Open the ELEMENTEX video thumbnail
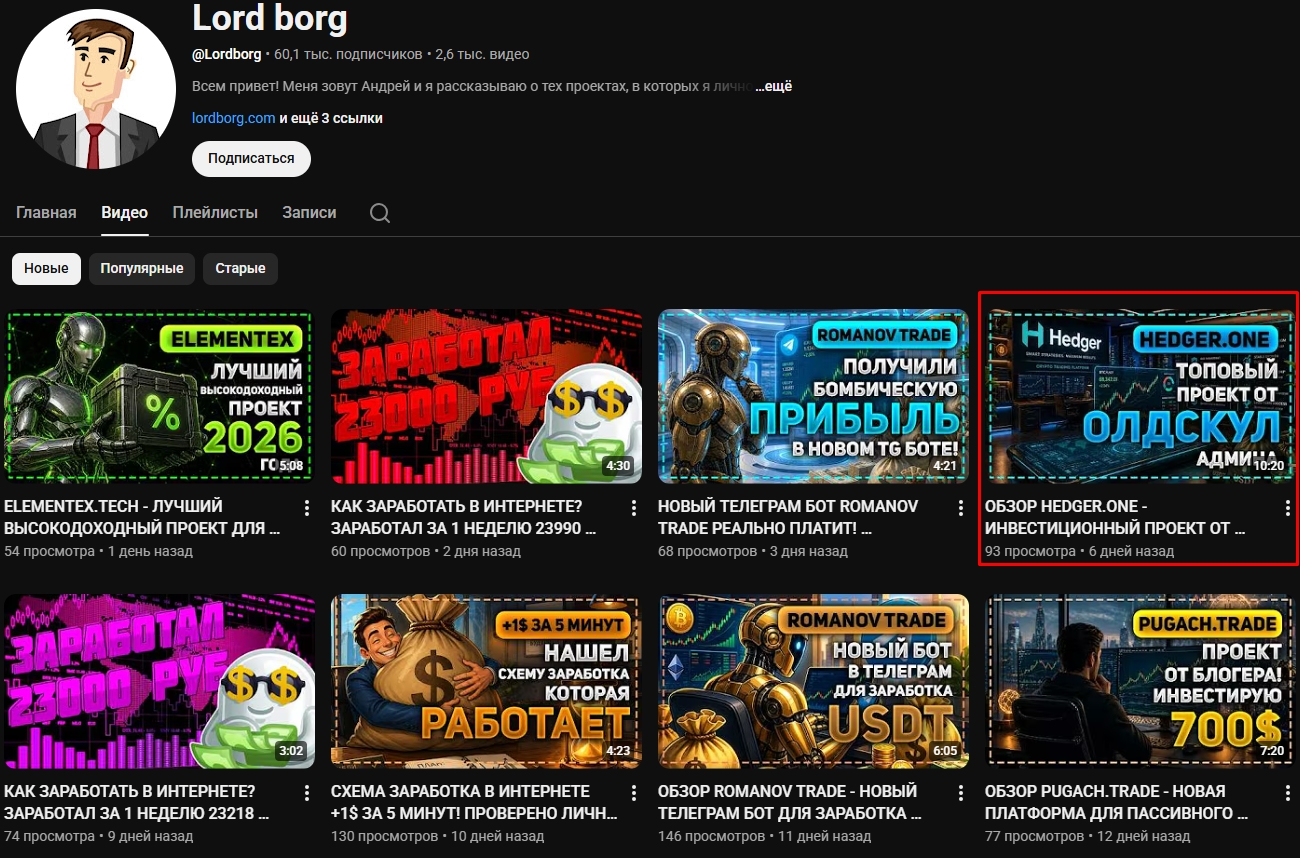The height and width of the screenshot is (858, 1300). tap(158, 396)
